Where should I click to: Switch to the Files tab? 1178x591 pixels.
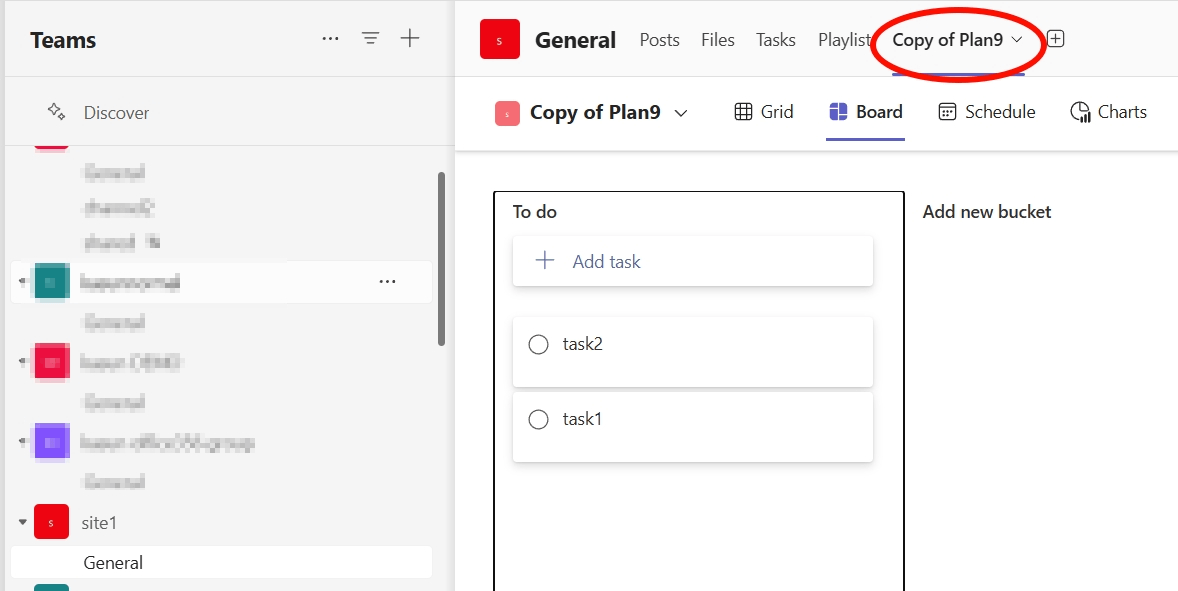tap(718, 40)
